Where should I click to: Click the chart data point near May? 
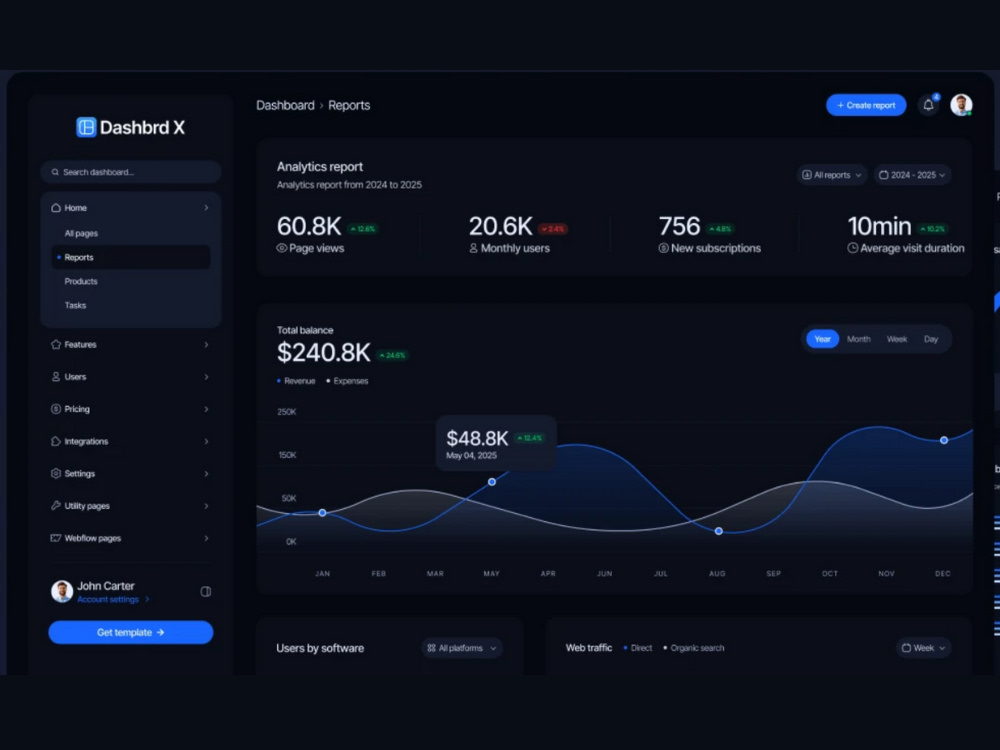point(492,482)
